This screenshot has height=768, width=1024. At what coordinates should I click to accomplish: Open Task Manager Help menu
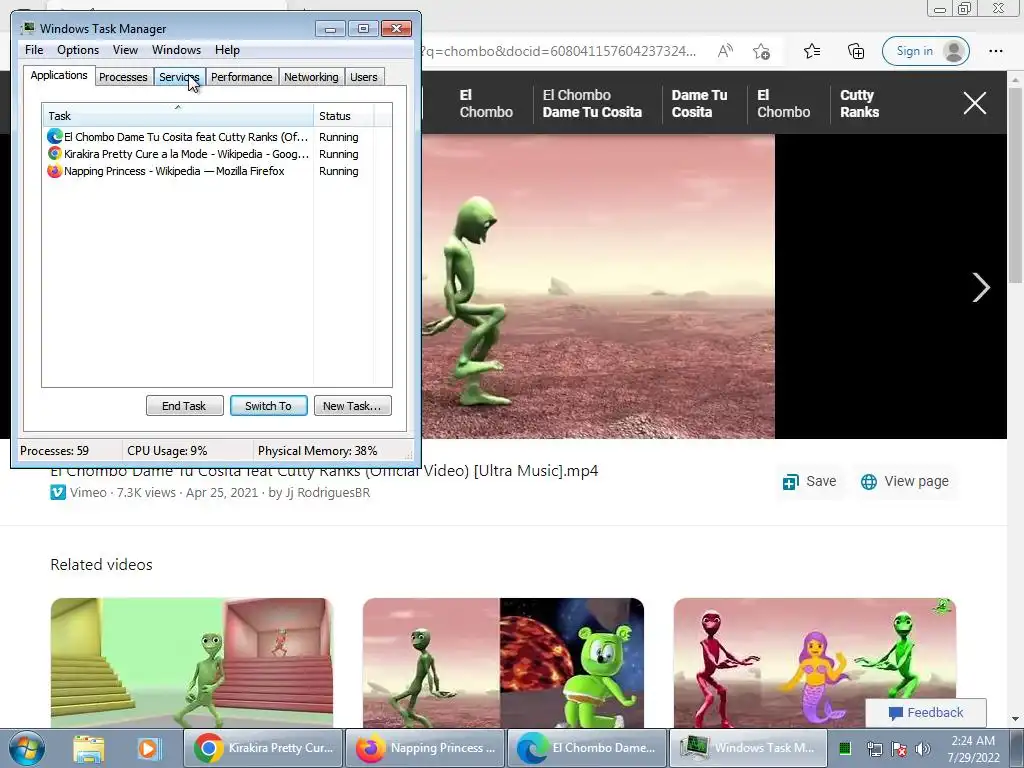[227, 50]
